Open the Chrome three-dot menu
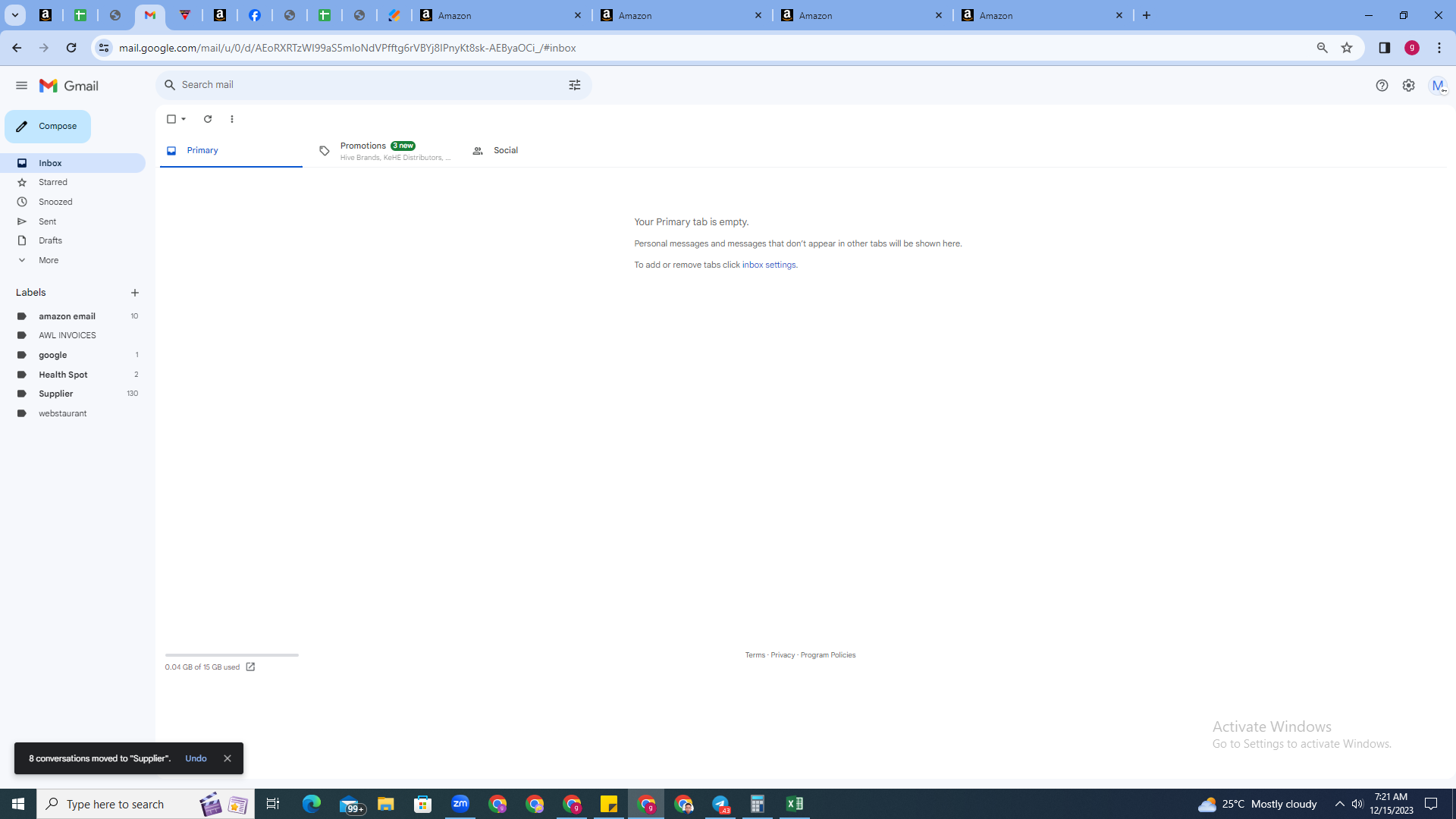 click(1439, 48)
